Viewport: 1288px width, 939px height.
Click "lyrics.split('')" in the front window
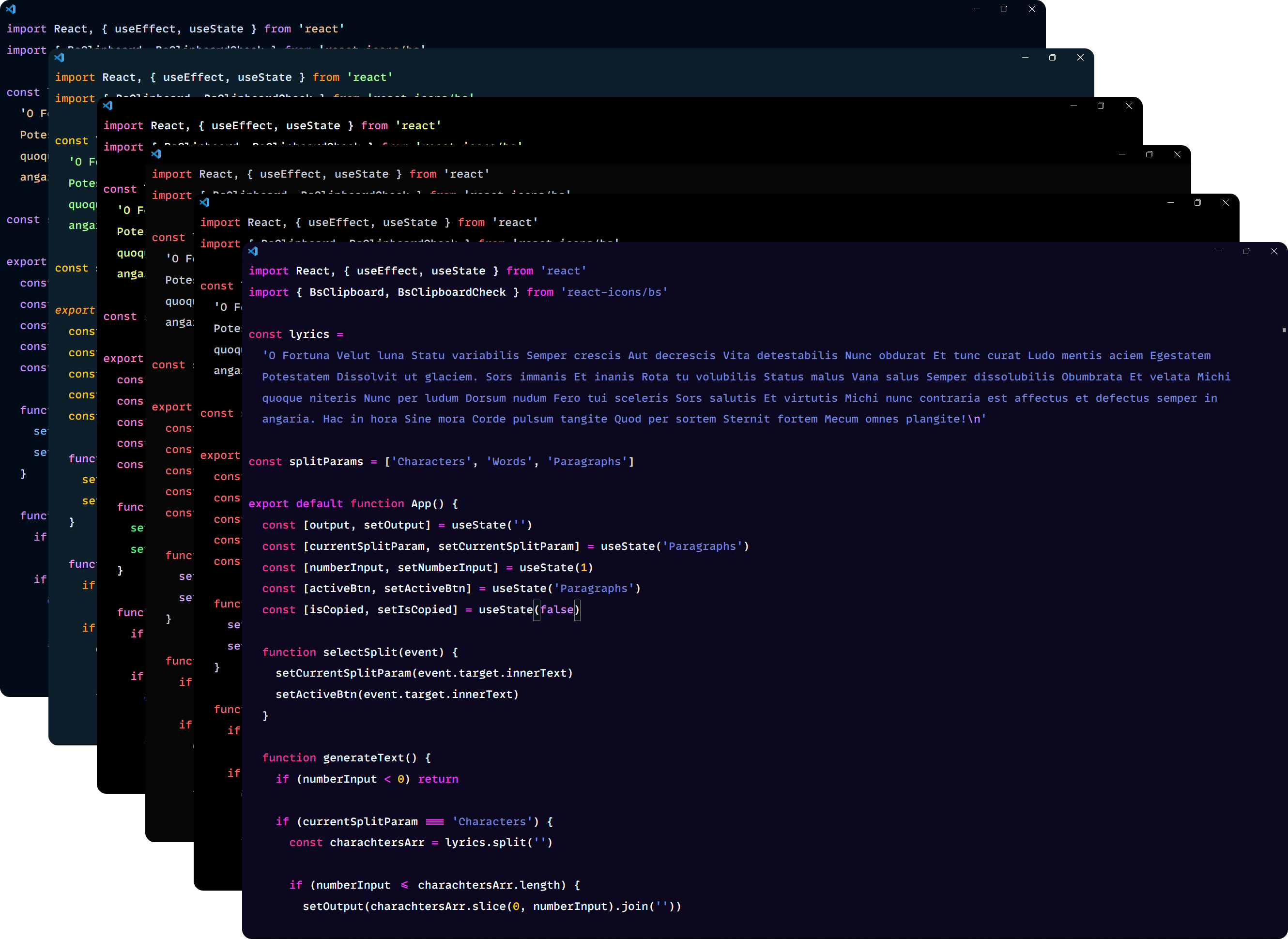coord(499,842)
